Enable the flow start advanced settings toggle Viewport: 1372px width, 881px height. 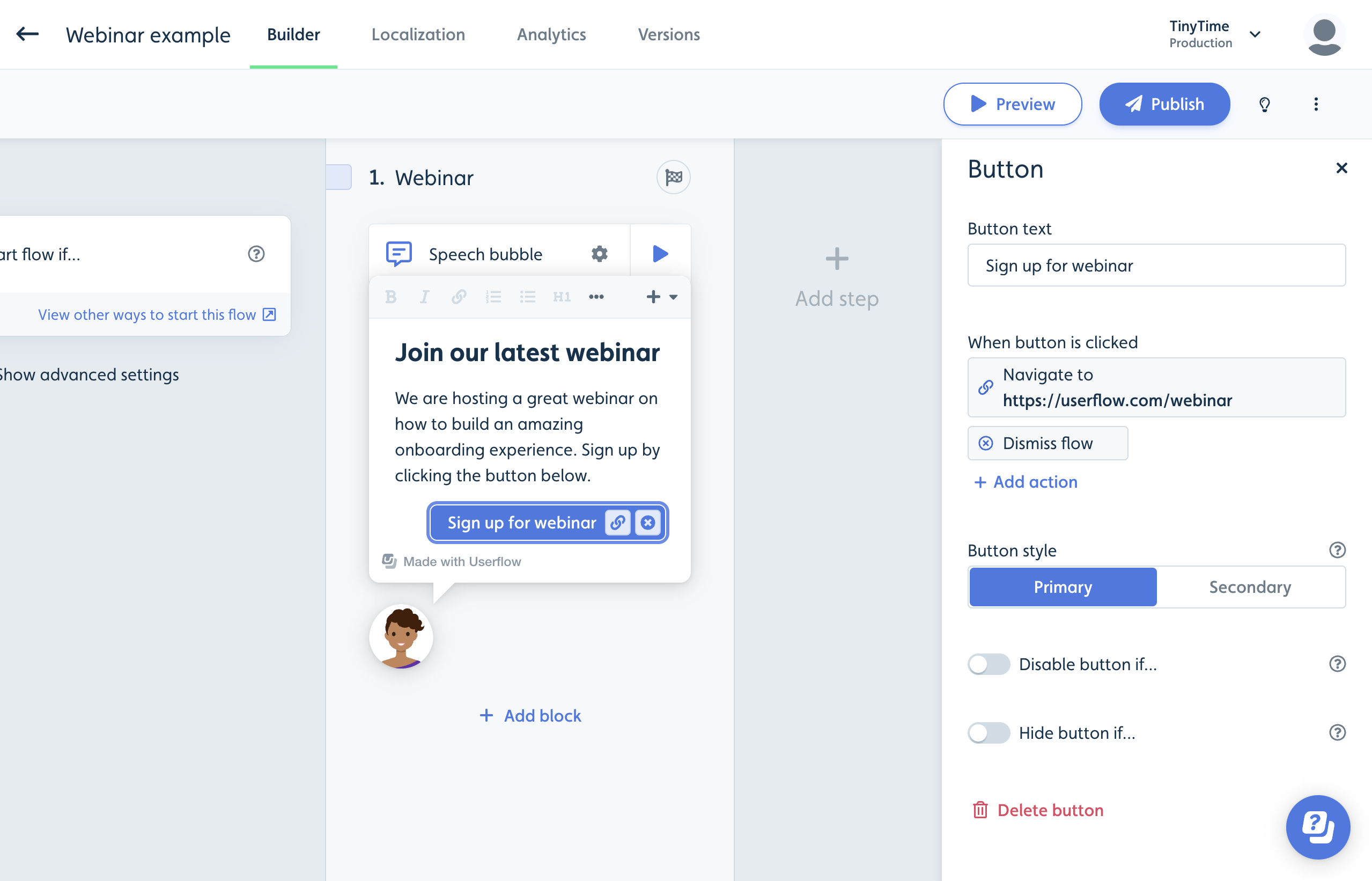[89, 374]
